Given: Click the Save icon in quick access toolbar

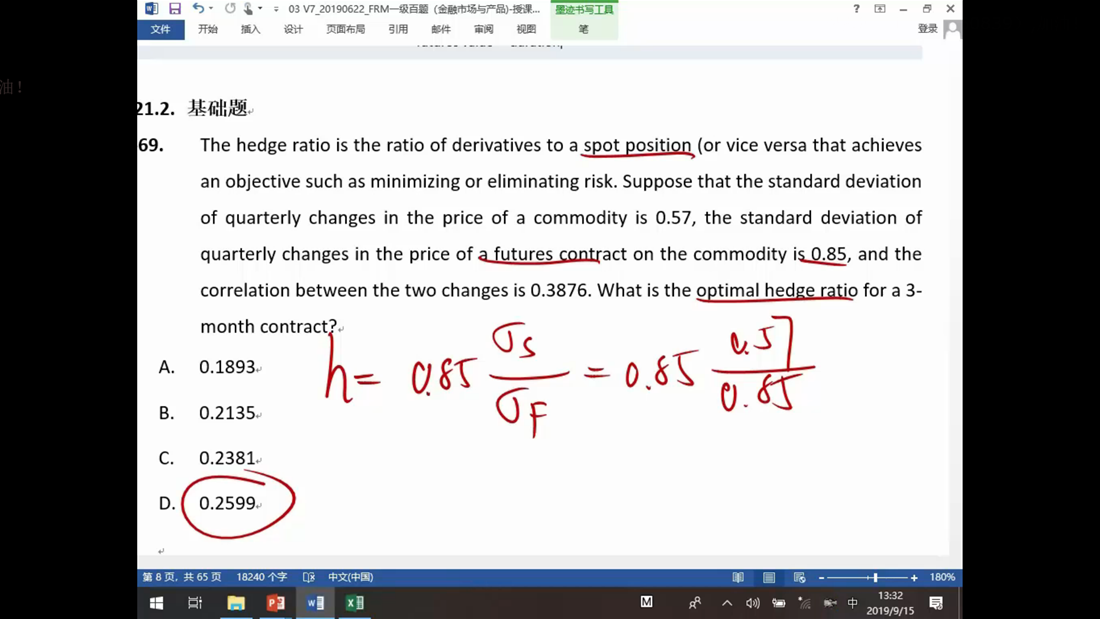Looking at the screenshot, I should 174,9.
